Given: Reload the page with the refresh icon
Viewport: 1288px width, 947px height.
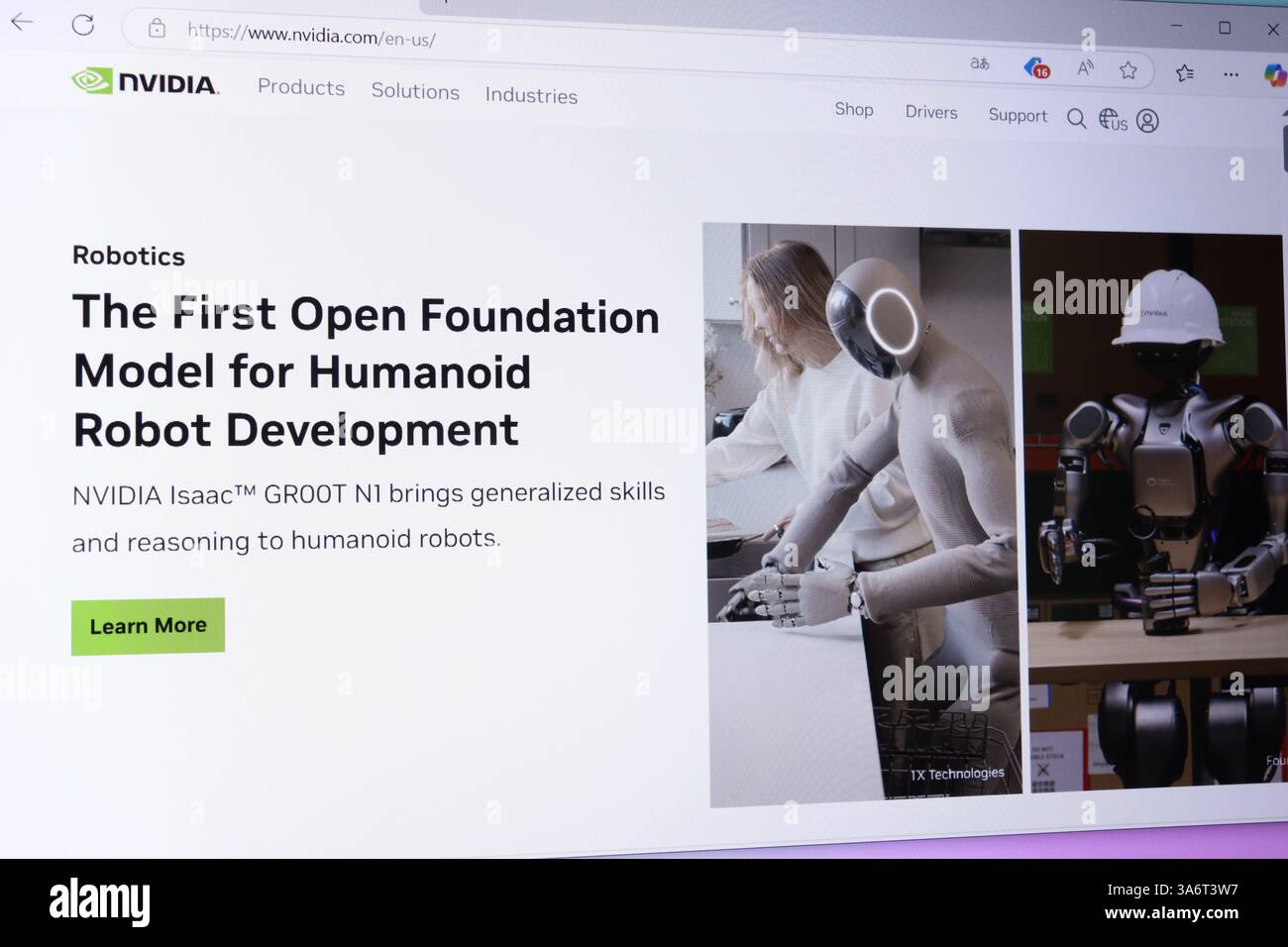Looking at the screenshot, I should tap(83, 25).
